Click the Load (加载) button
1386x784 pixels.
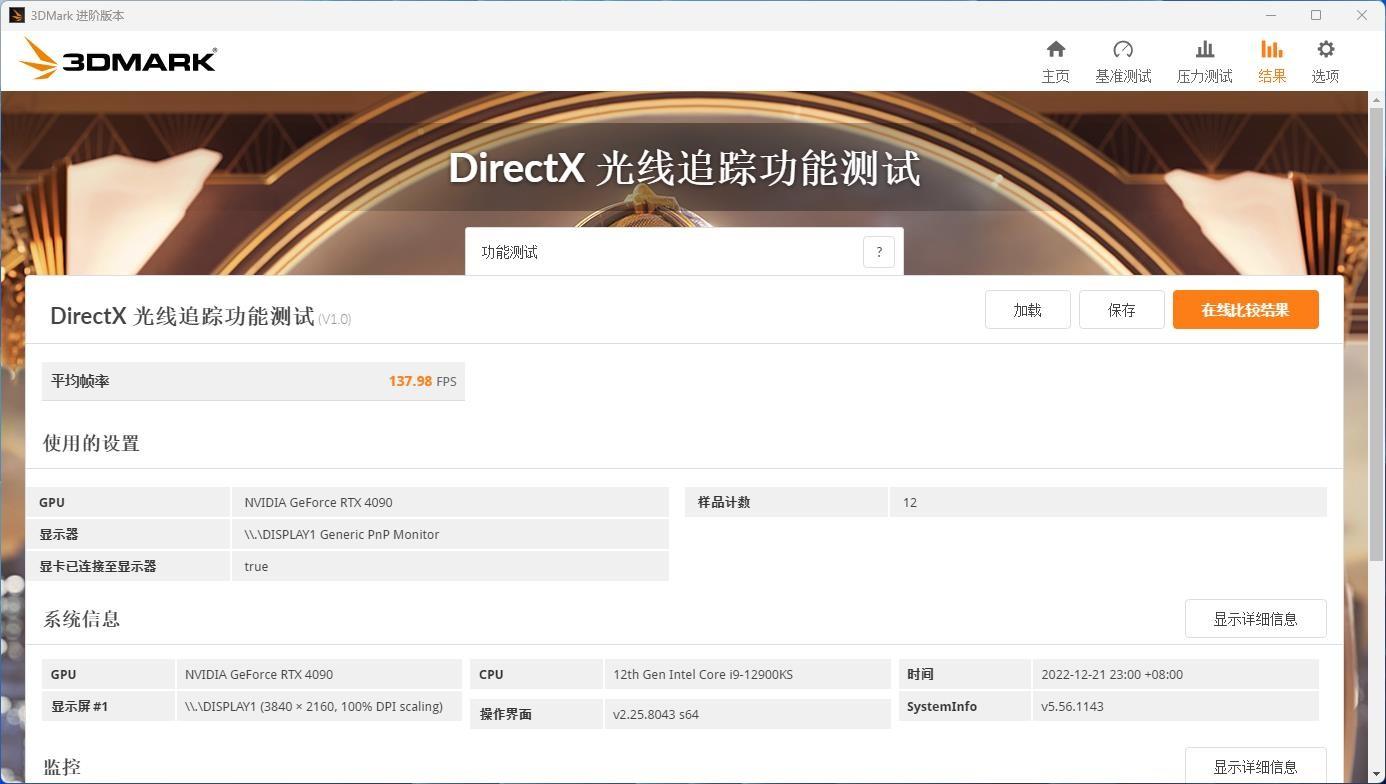coord(1027,310)
